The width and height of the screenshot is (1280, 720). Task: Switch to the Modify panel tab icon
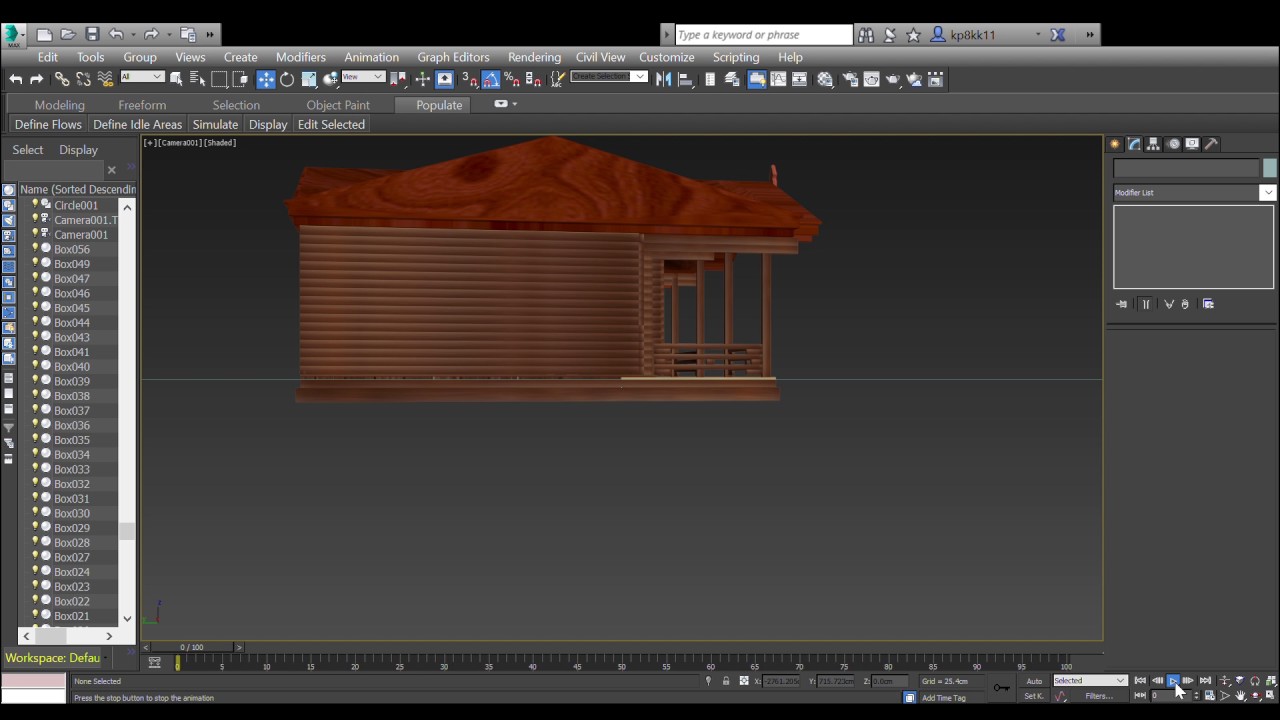1134,144
